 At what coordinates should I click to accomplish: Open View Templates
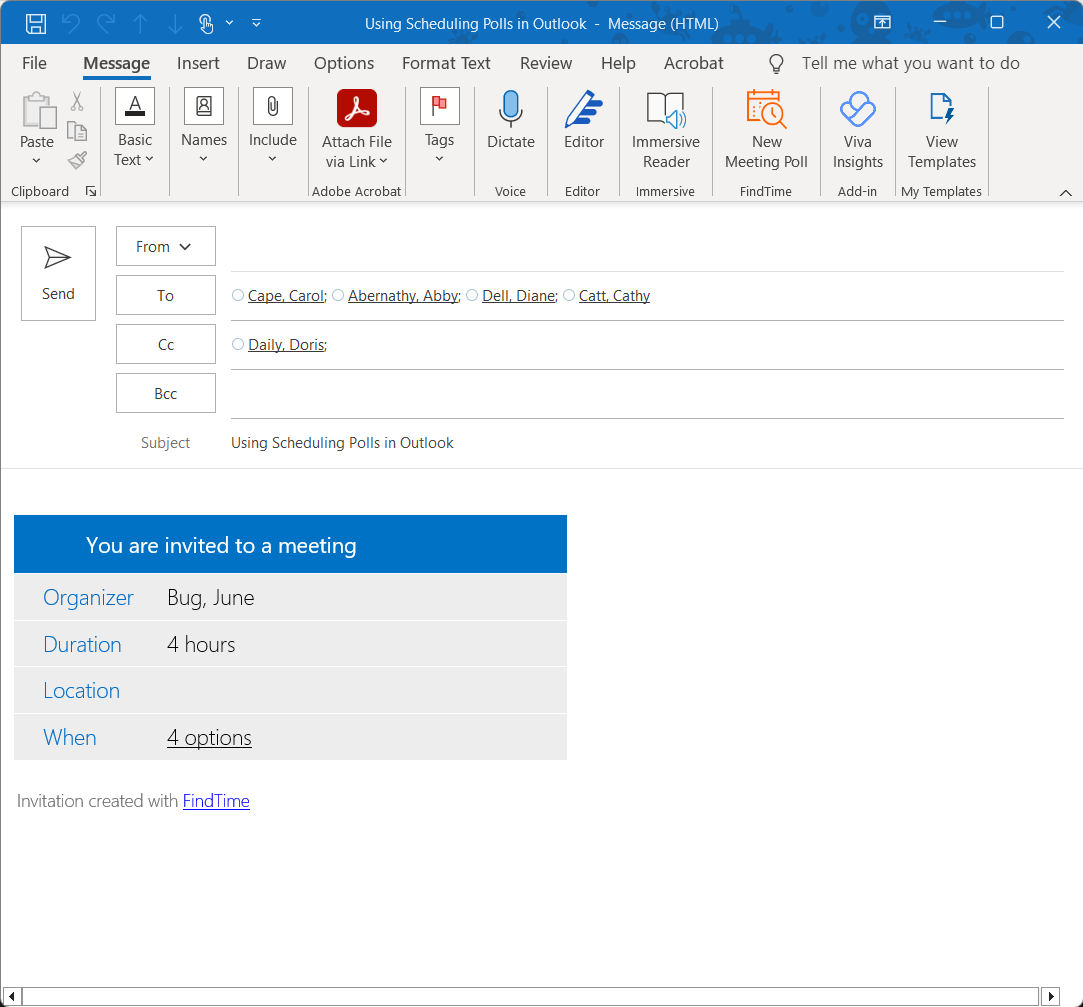pos(941,130)
